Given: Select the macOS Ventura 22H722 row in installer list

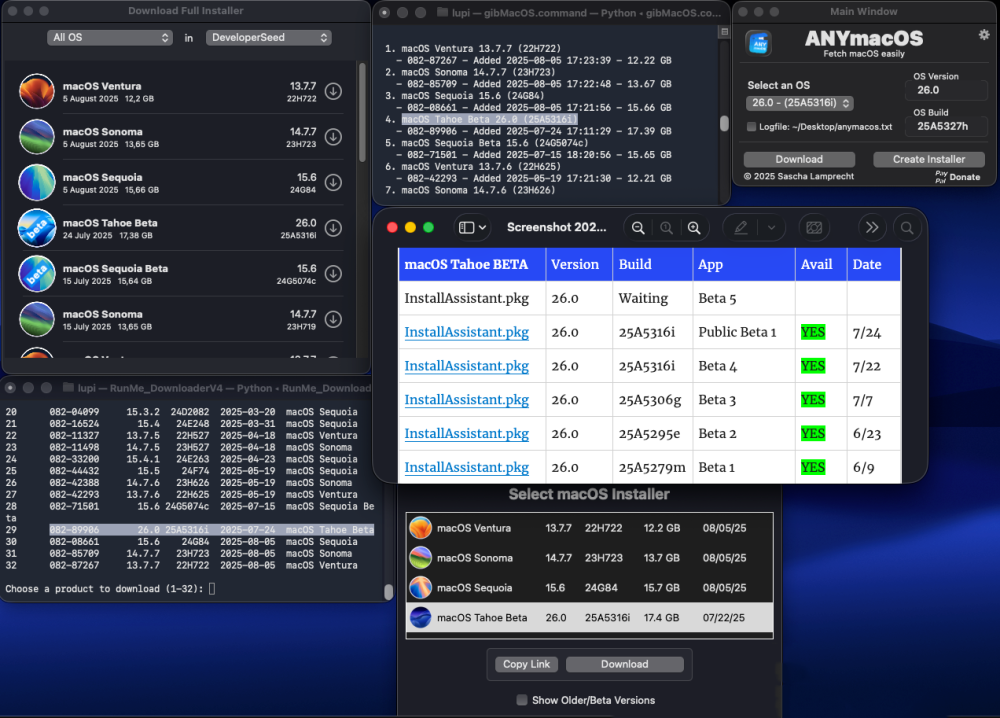Looking at the screenshot, I should click(589, 528).
